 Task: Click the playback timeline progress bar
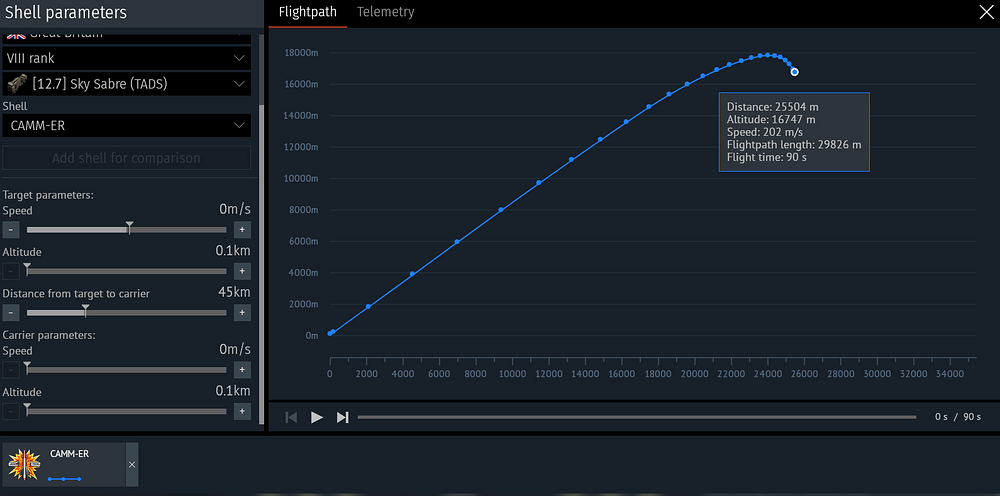pos(636,417)
